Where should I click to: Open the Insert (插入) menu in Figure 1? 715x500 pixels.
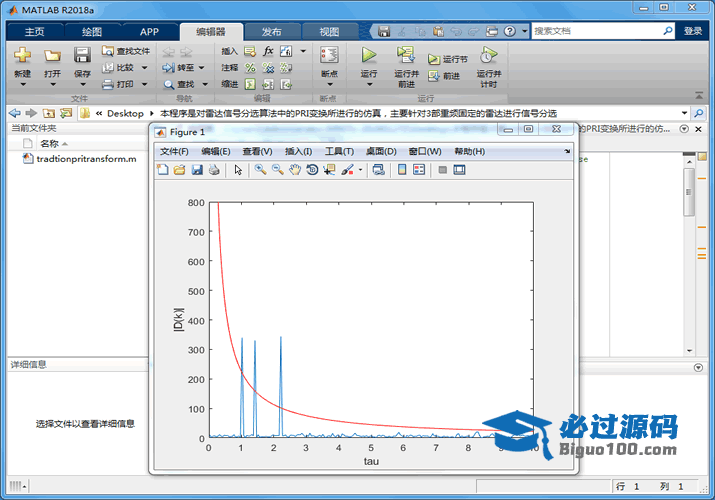click(298, 151)
